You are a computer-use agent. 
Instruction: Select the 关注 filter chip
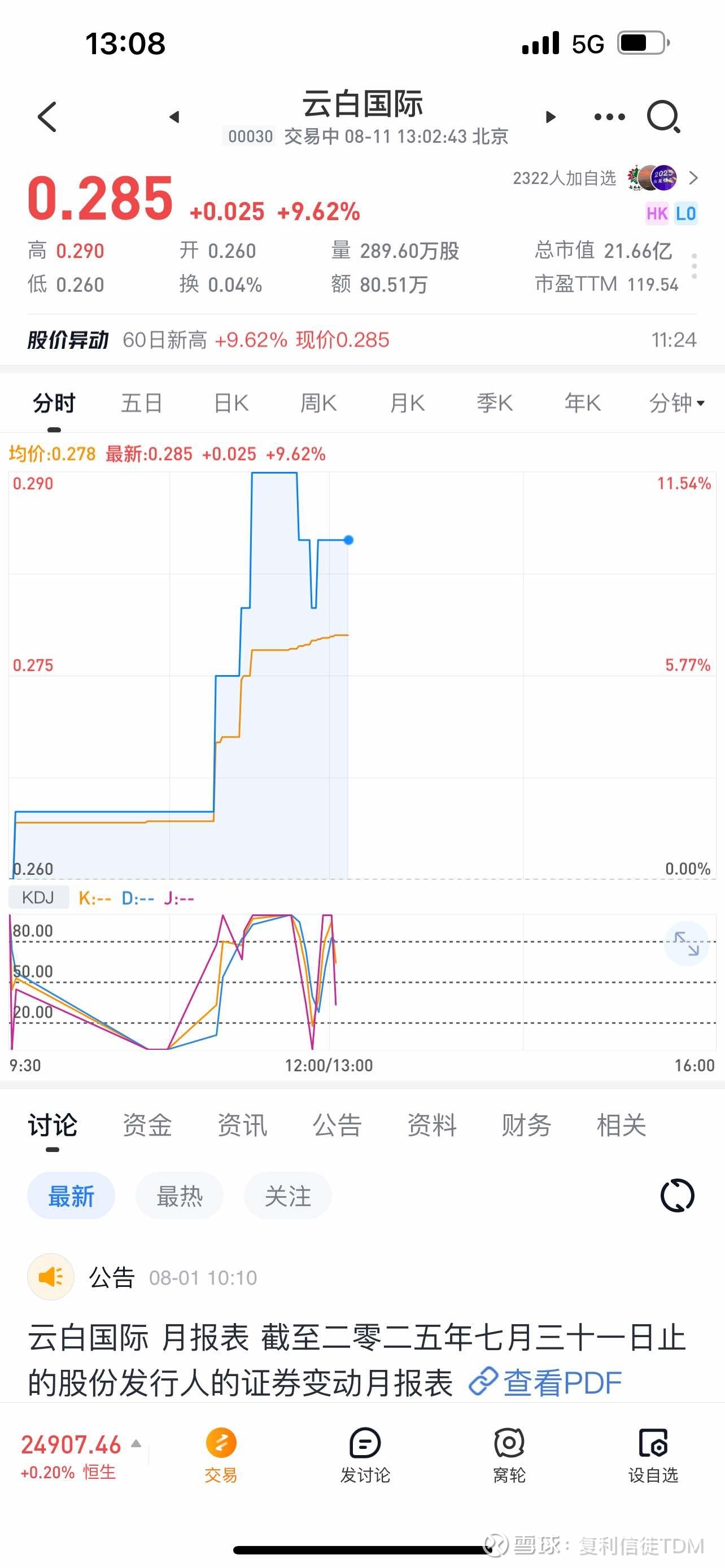coord(287,1196)
